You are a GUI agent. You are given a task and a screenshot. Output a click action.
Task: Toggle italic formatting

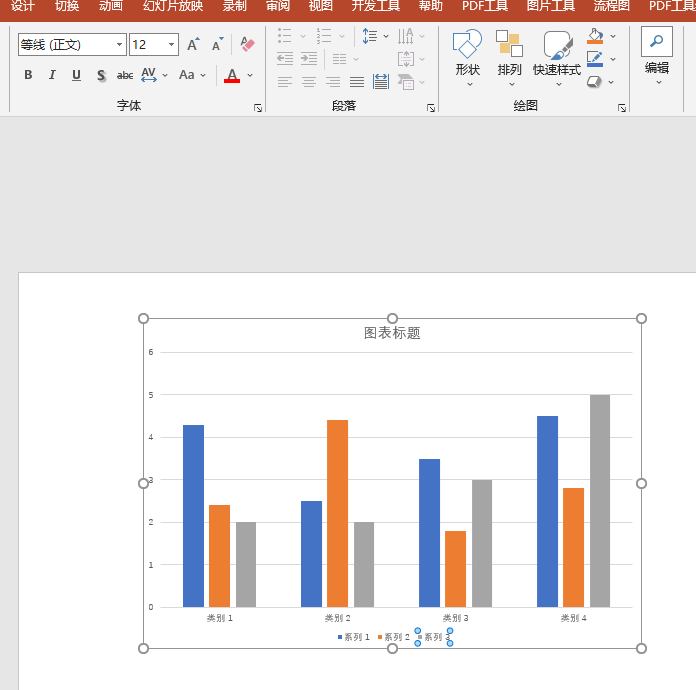coord(52,75)
